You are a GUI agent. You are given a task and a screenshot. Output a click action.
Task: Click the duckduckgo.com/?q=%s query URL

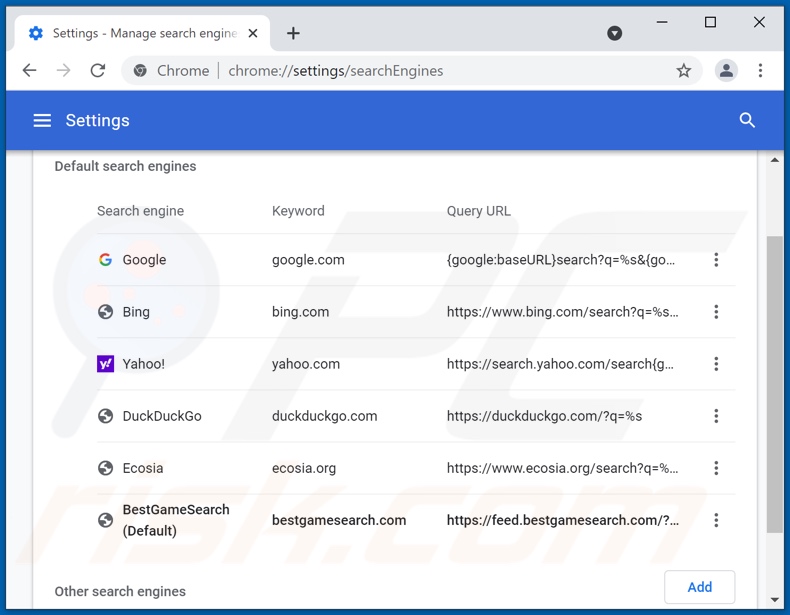pyautogui.click(x=544, y=416)
